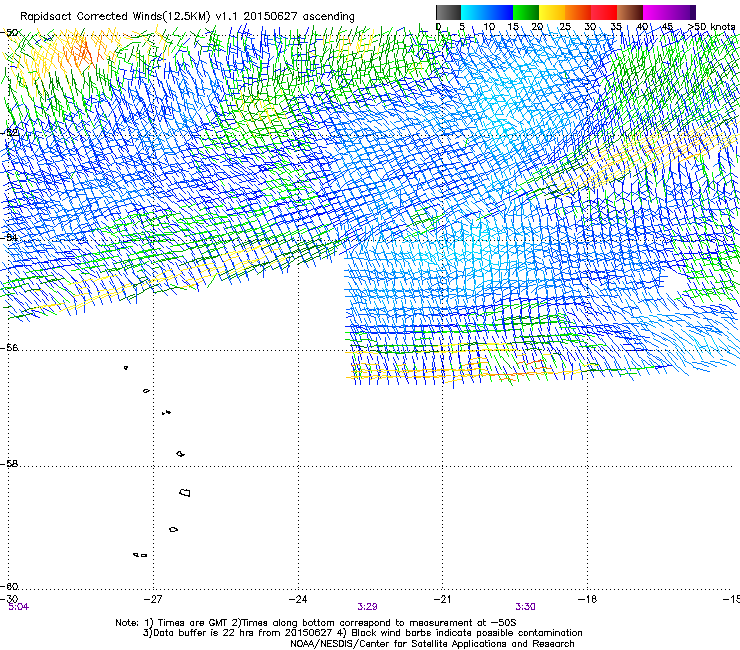This screenshot has height=650, width=740.
Task: Click the 3:29 purple time label
Action: pyautogui.click(x=367, y=607)
